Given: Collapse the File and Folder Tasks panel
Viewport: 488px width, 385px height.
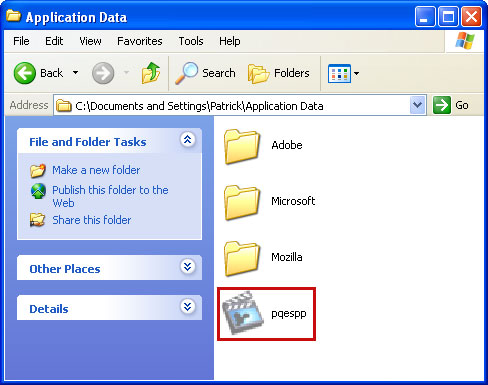Looking at the screenshot, I should 188,140.
